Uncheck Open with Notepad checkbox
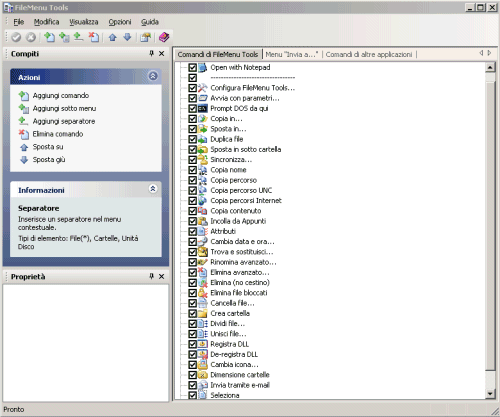This screenshot has height=417, width=500. tap(192, 68)
